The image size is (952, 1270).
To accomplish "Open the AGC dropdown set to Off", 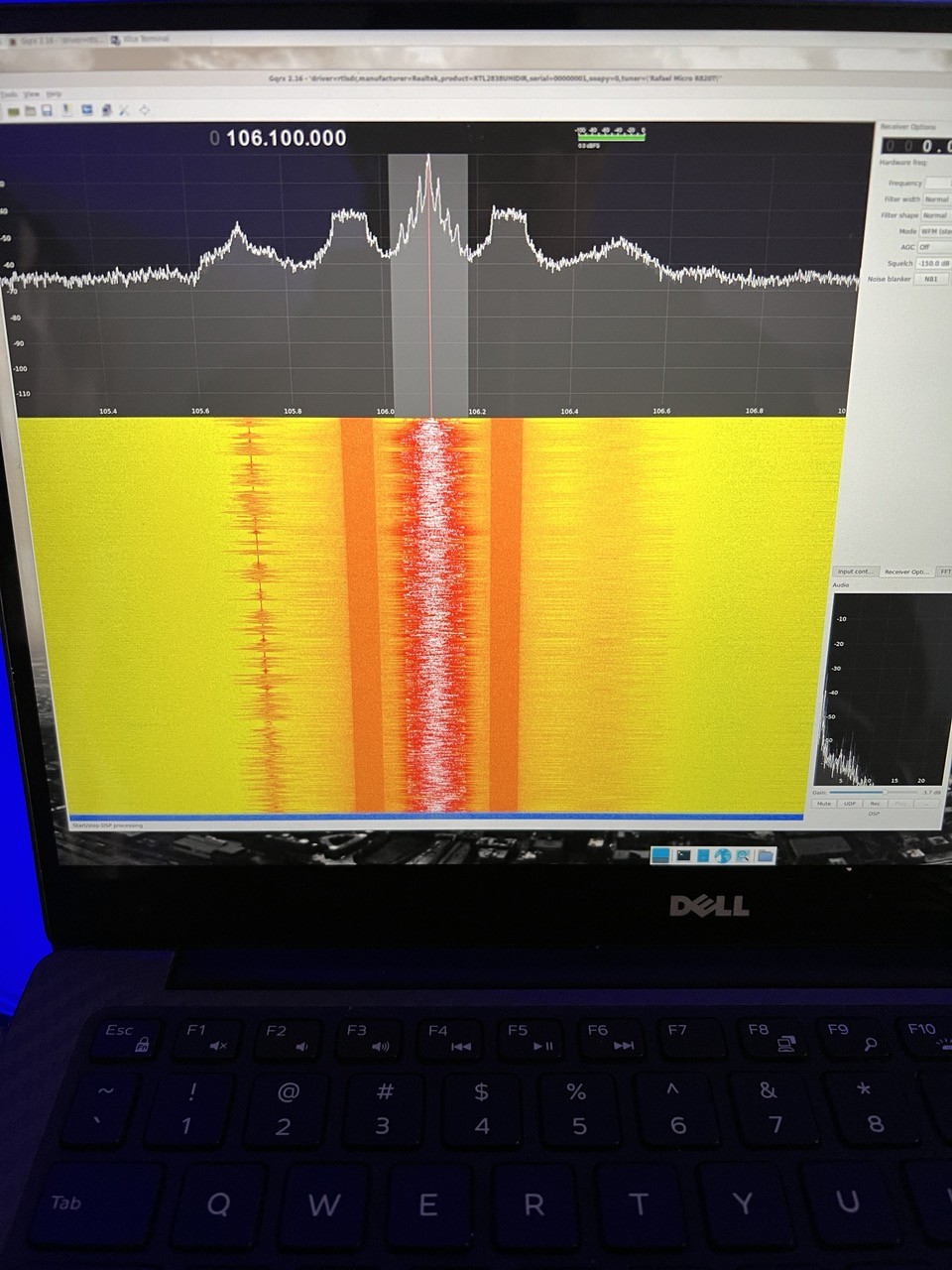I will click(x=934, y=247).
